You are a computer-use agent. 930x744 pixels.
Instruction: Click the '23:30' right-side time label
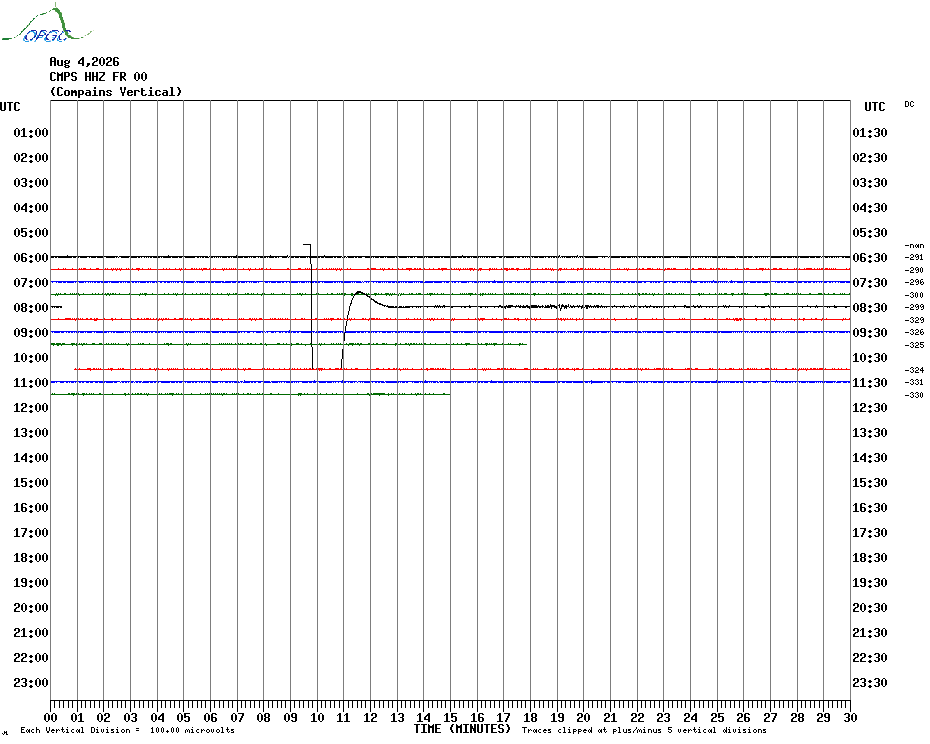(x=870, y=682)
